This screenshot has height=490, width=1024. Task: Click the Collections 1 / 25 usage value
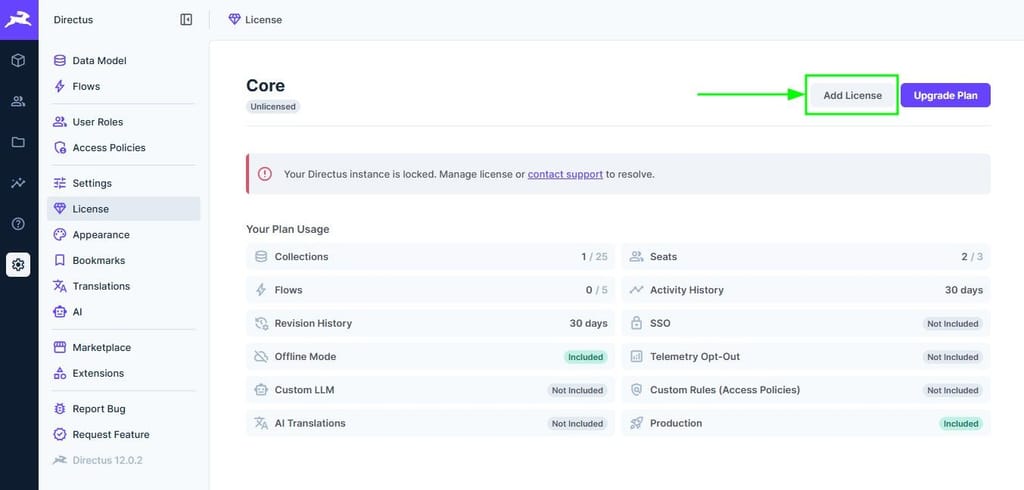pos(594,257)
